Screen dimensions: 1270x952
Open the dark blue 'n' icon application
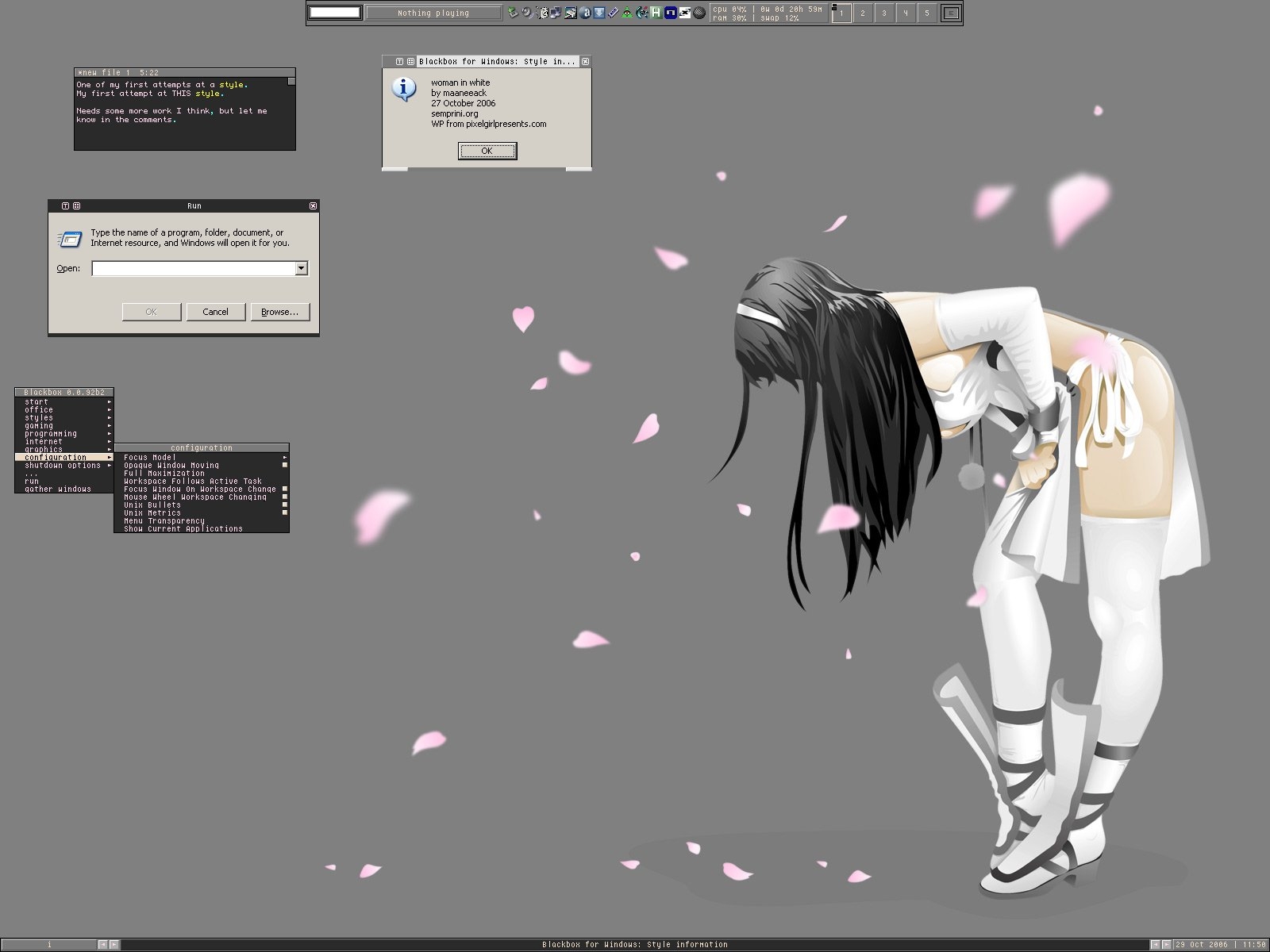coord(671,13)
